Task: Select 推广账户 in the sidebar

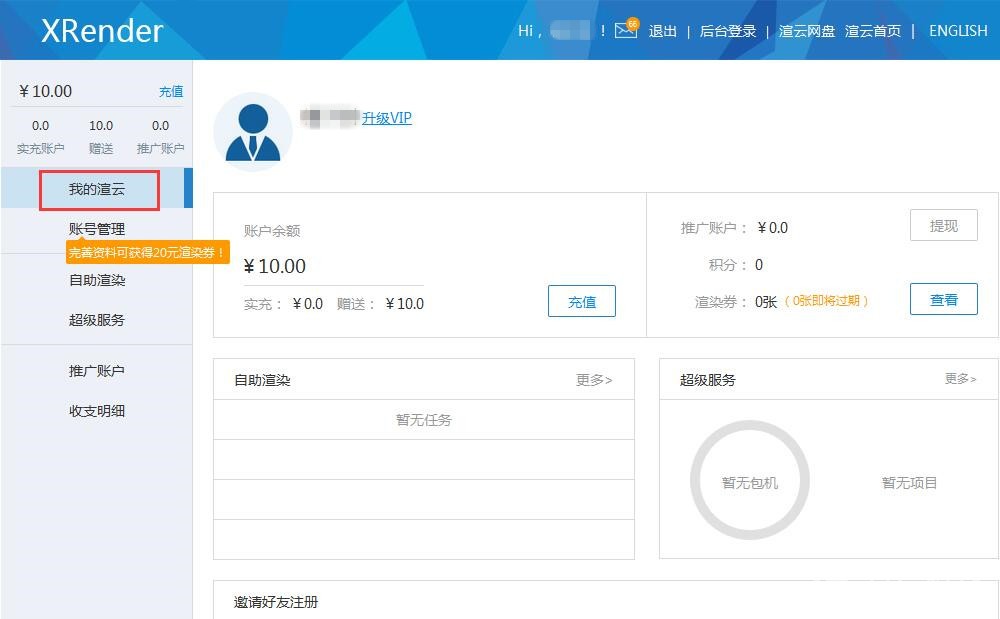Action: tap(97, 371)
